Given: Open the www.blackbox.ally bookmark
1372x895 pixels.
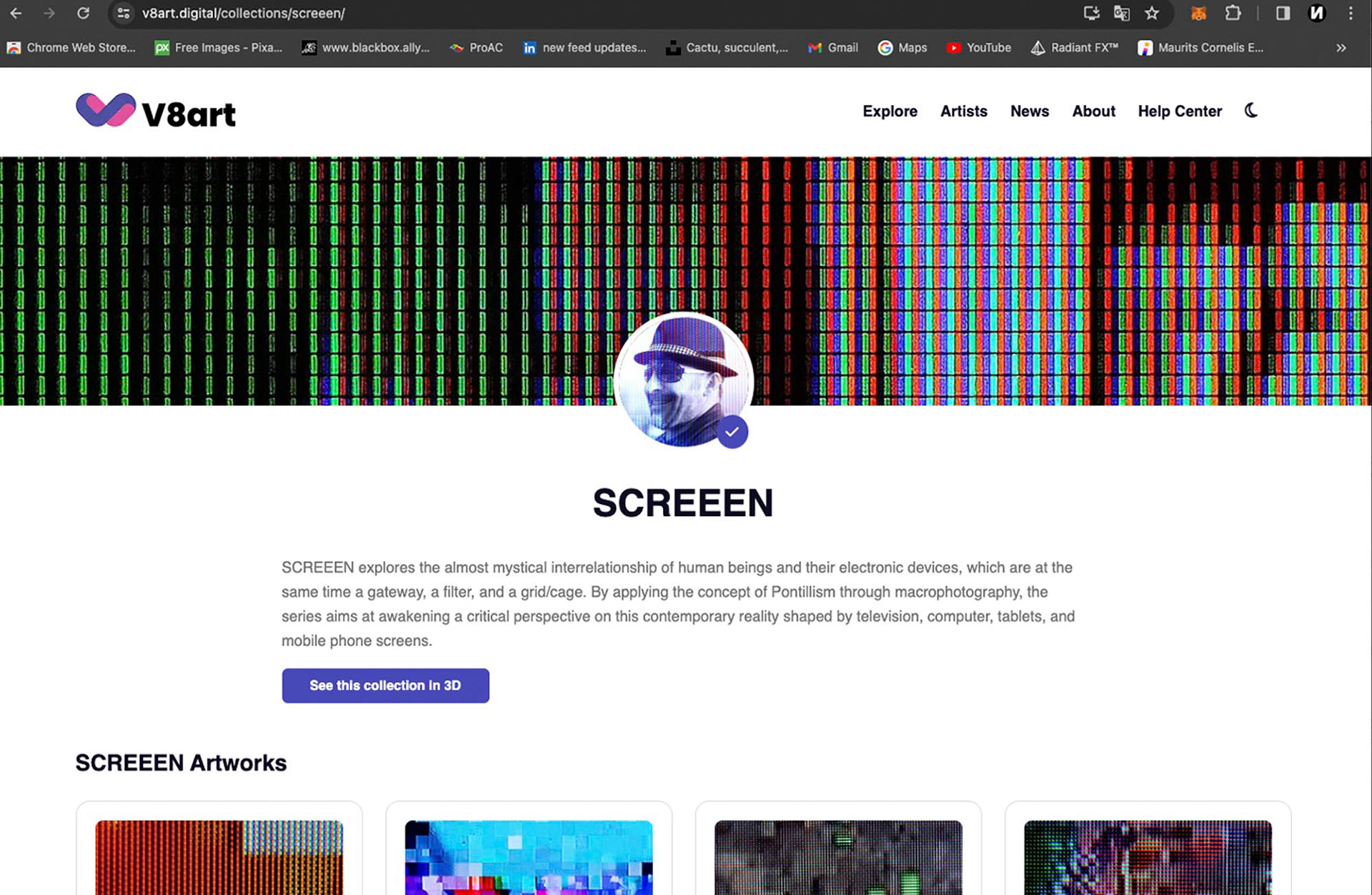Looking at the screenshot, I should [366, 47].
